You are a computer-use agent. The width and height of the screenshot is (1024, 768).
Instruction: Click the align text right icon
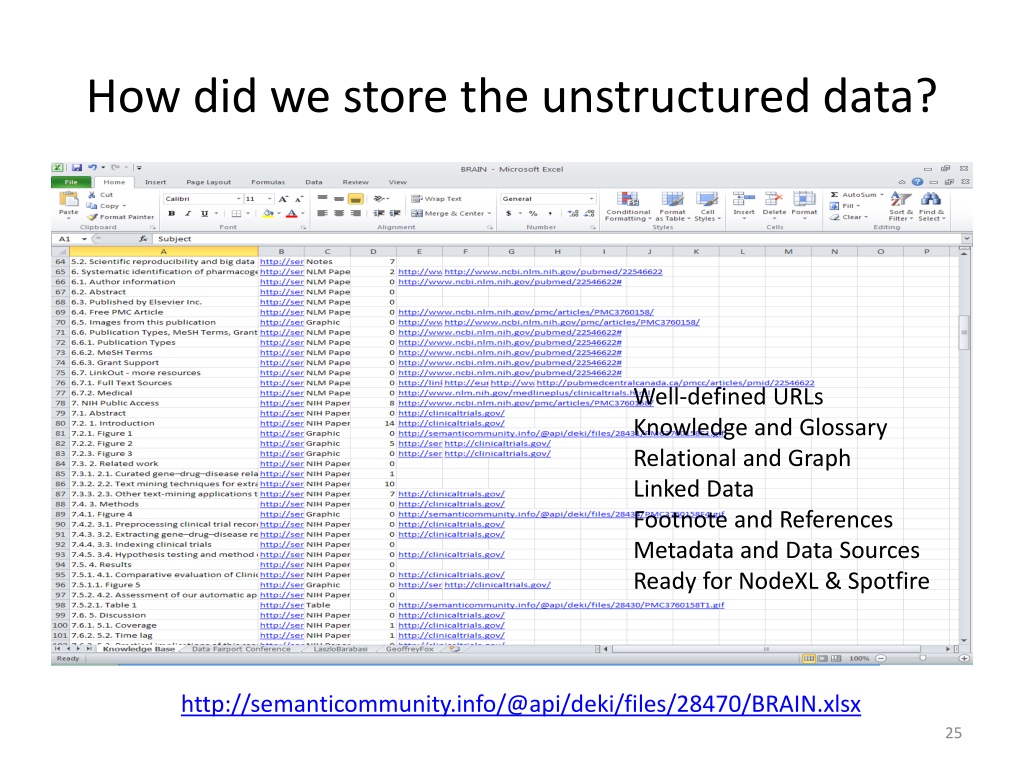coord(356,213)
